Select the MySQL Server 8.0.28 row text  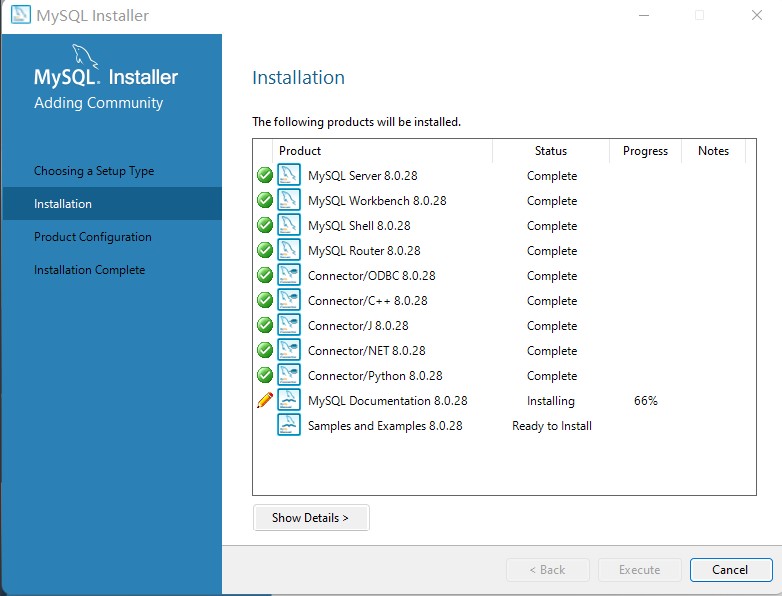pos(363,176)
